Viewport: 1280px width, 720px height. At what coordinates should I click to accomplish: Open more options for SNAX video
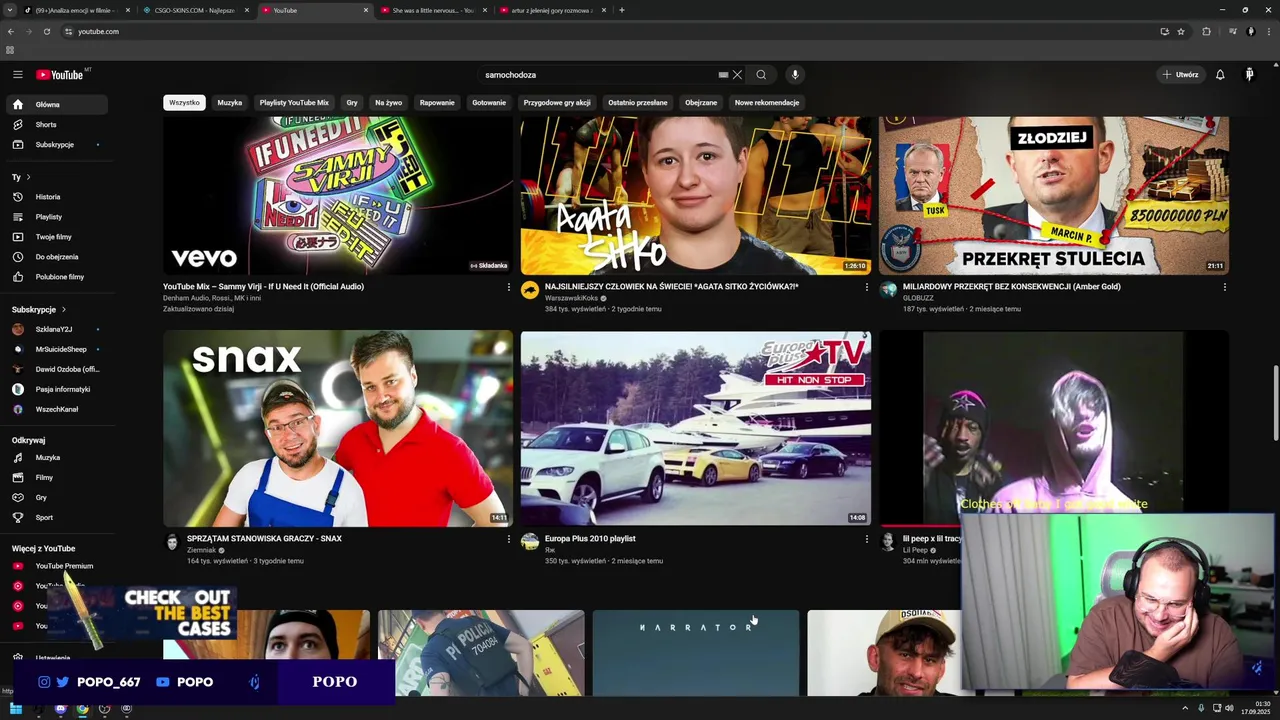point(508,539)
